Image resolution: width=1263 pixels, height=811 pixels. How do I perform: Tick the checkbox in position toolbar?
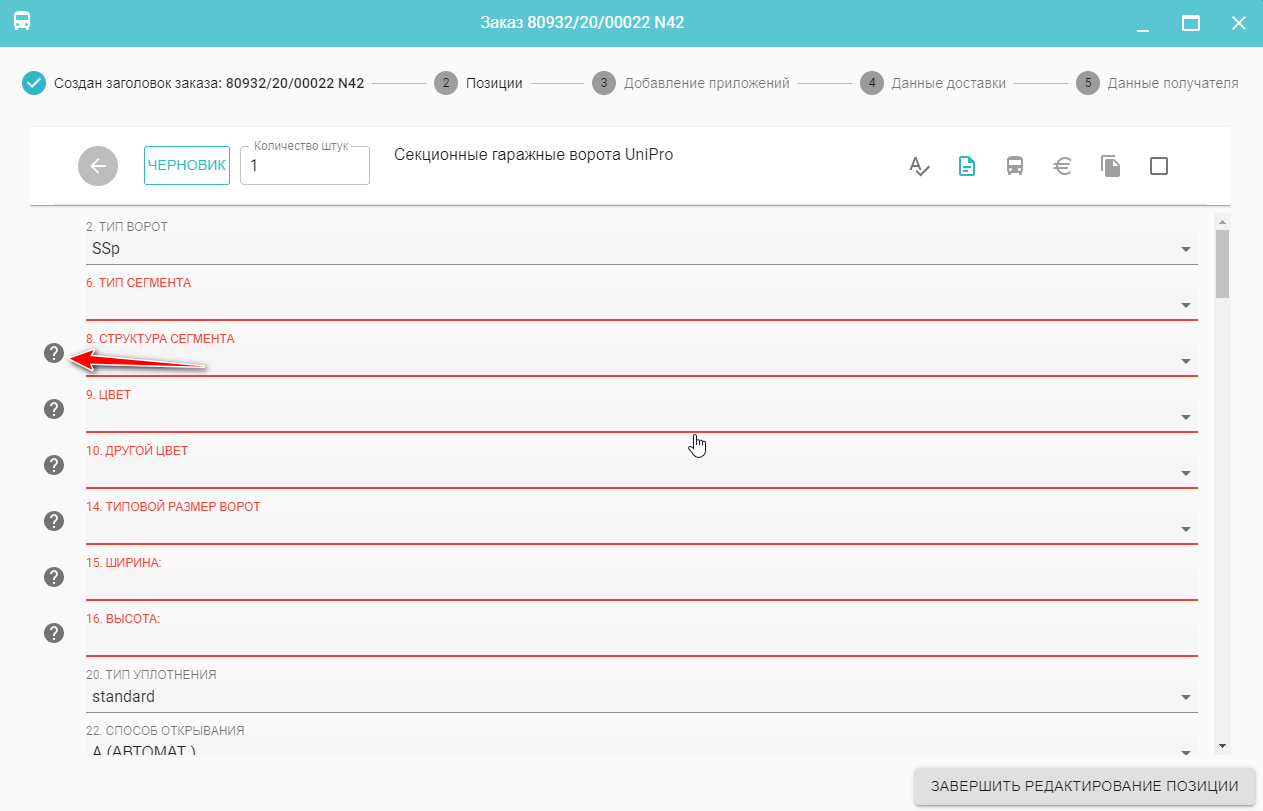coord(1159,166)
